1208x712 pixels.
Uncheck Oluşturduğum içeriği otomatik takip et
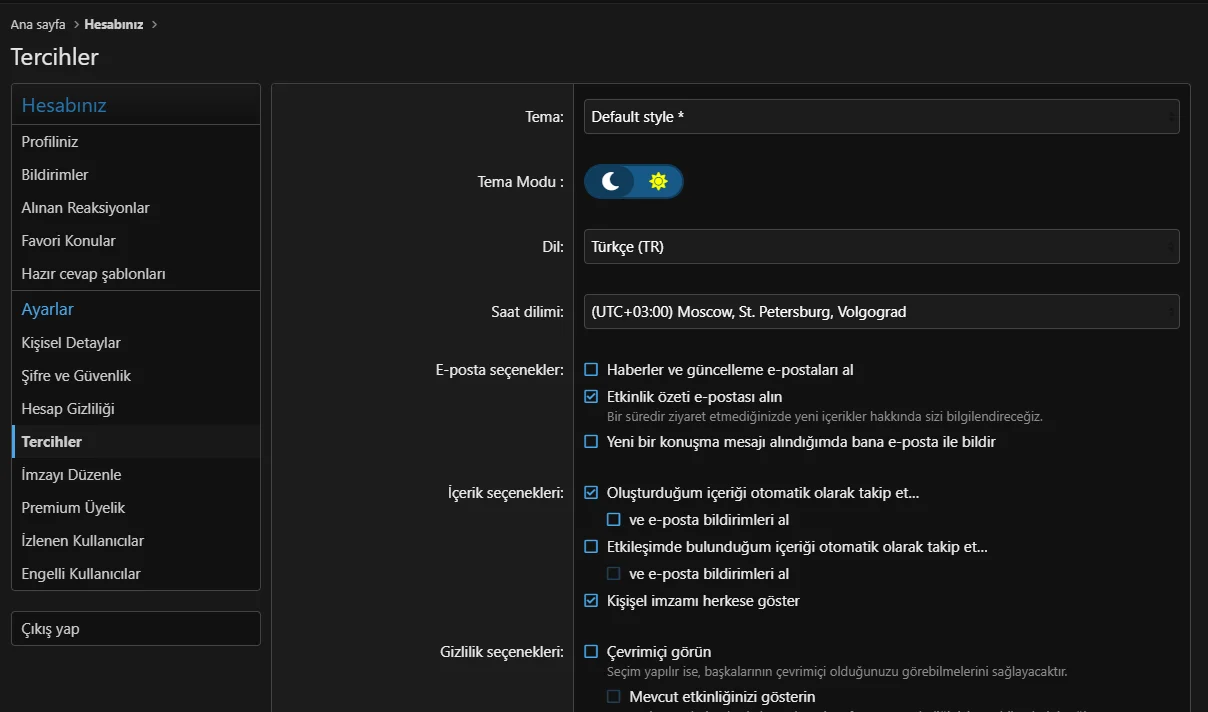click(592, 493)
